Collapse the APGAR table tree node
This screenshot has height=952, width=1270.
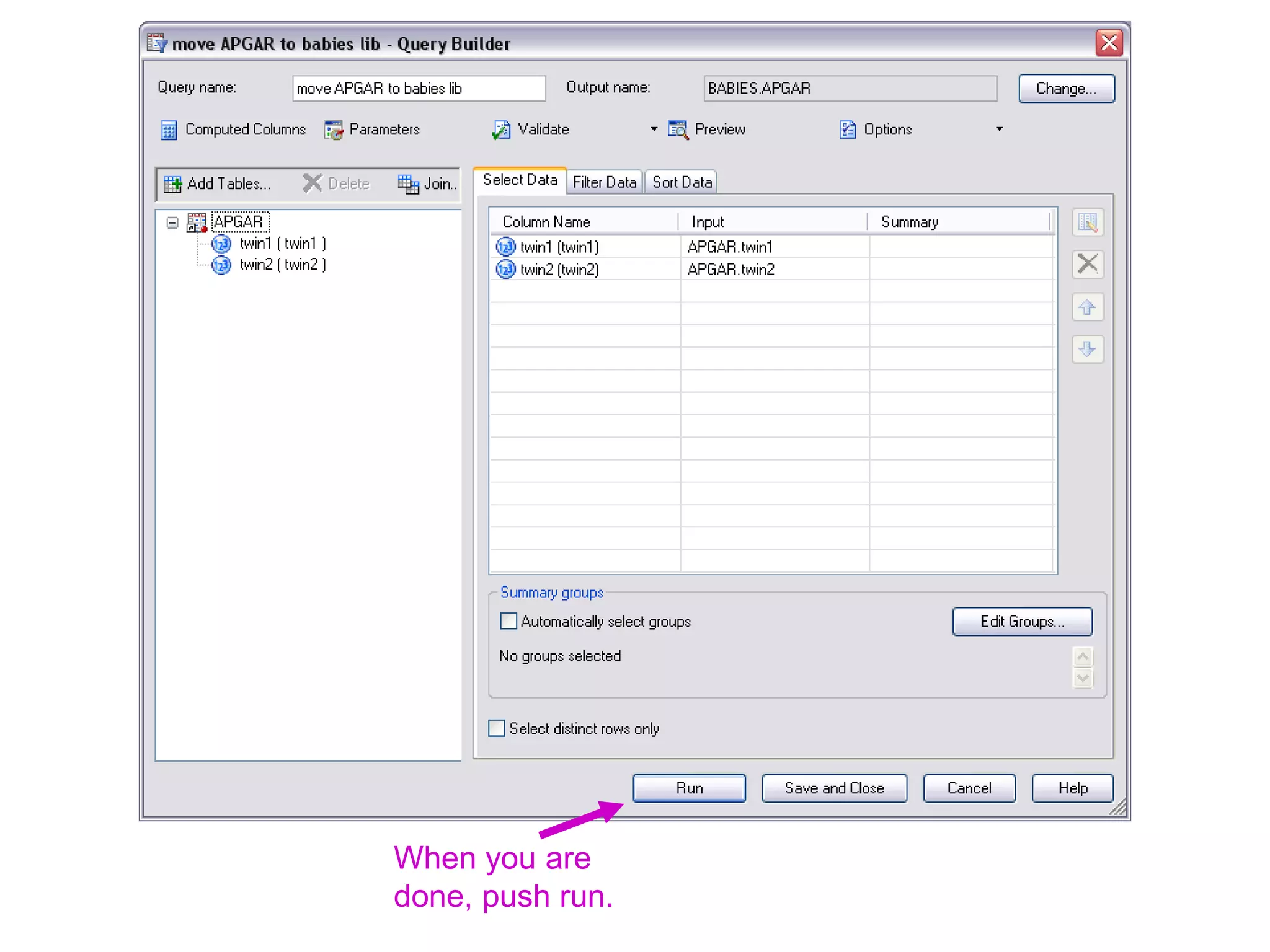pos(172,222)
